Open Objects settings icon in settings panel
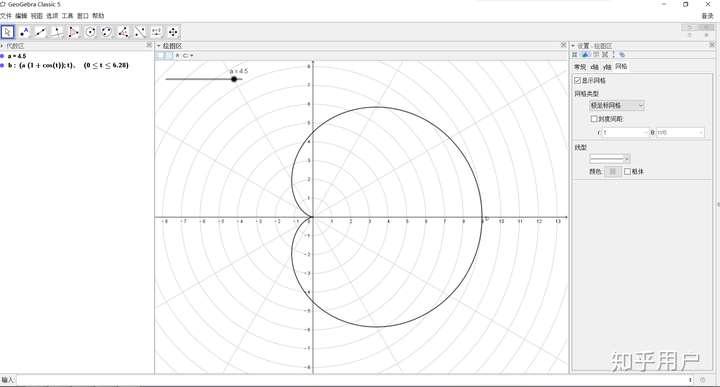This screenshot has width=720, height=387. (575, 55)
